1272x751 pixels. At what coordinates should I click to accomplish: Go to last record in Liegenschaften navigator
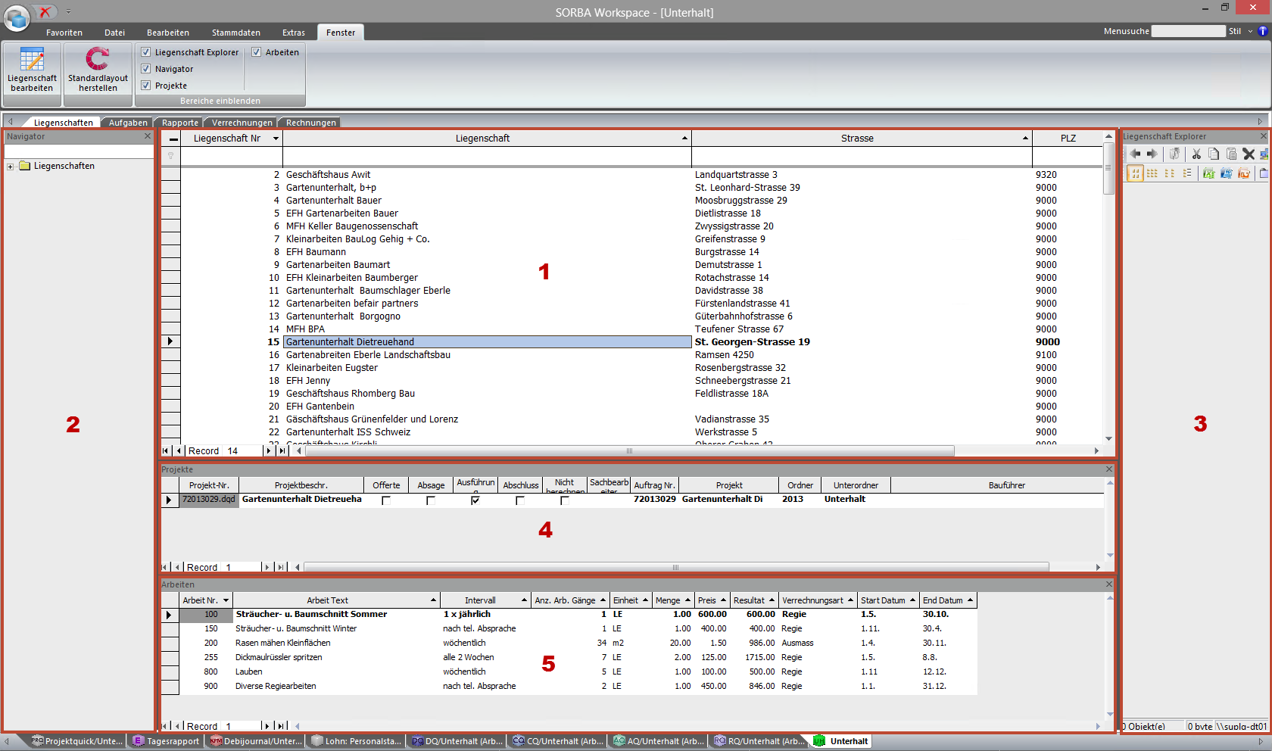click(x=283, y=451)
